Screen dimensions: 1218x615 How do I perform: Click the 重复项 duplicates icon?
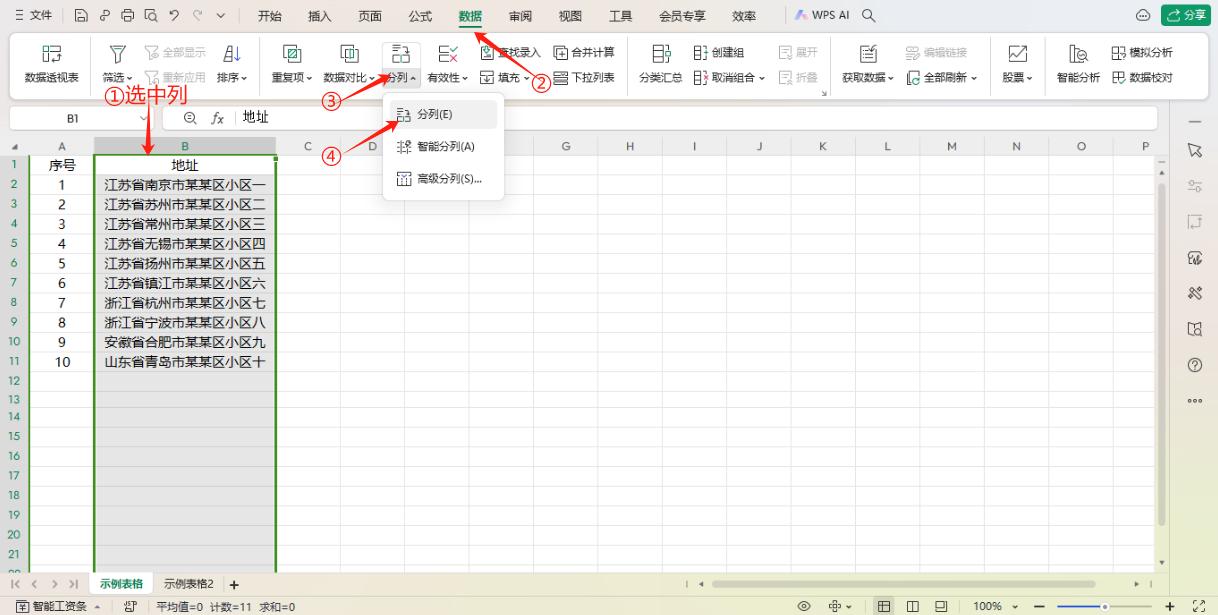(292, 54)
